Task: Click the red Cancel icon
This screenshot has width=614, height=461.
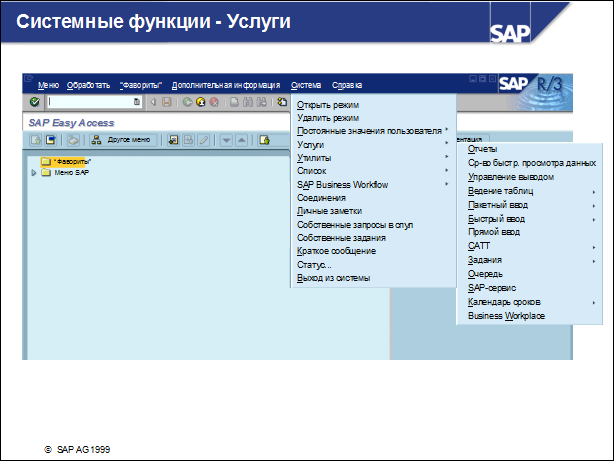Action: (213, 102)
